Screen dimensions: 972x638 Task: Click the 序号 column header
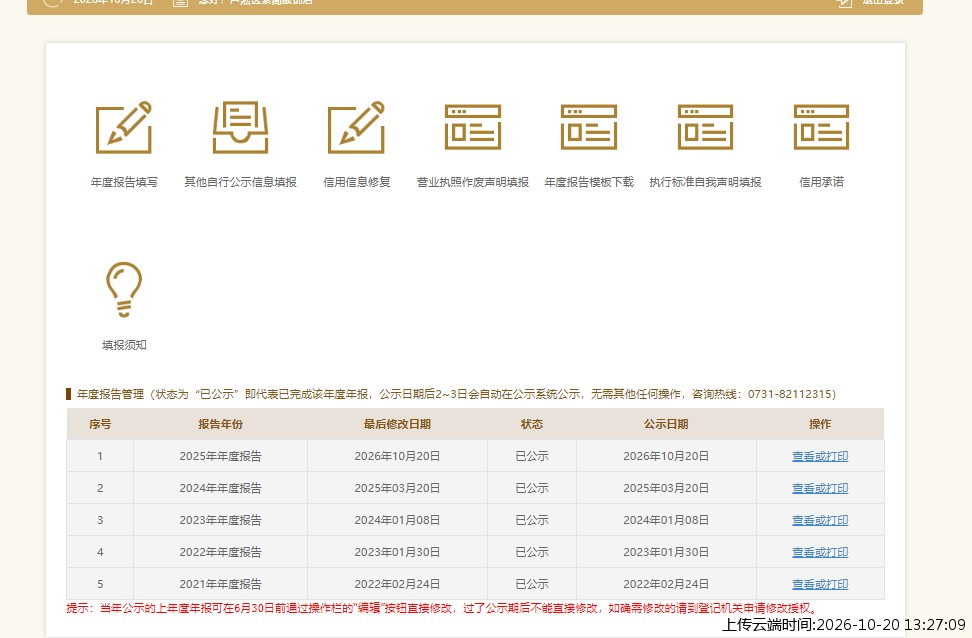point(100,424)
